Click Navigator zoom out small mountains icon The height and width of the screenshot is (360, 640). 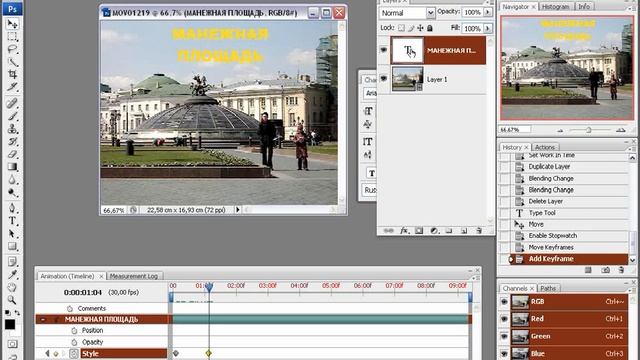[560, 131]
